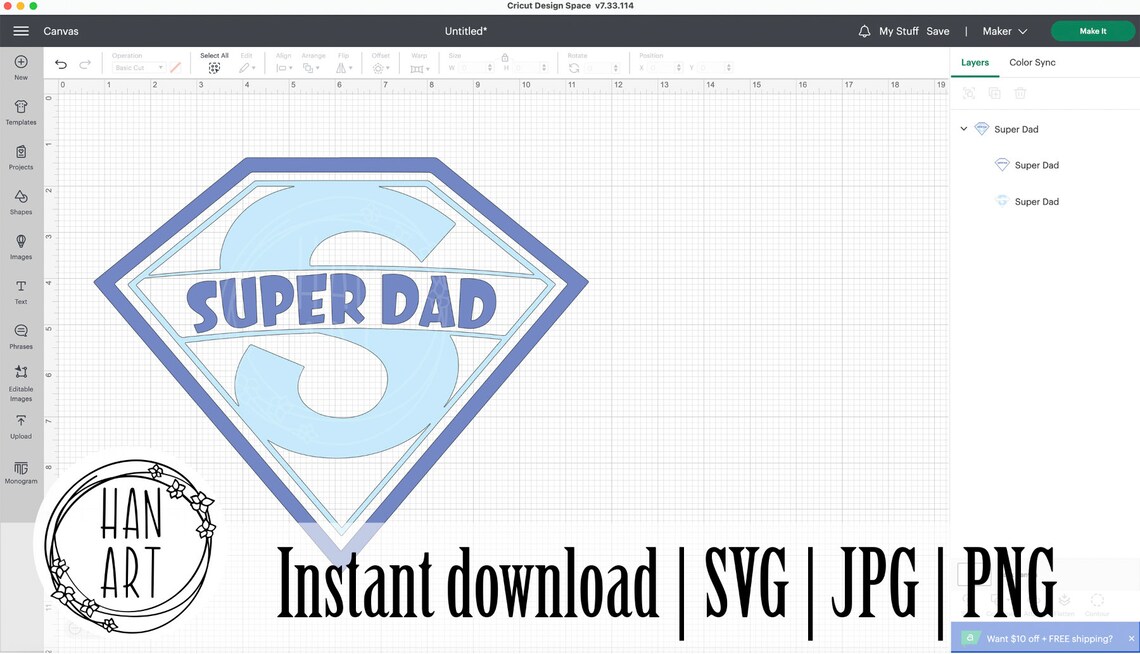This screenshot has height=654, width=1140.
Task: Select the Text tool
Action: [x=20, y=290]
